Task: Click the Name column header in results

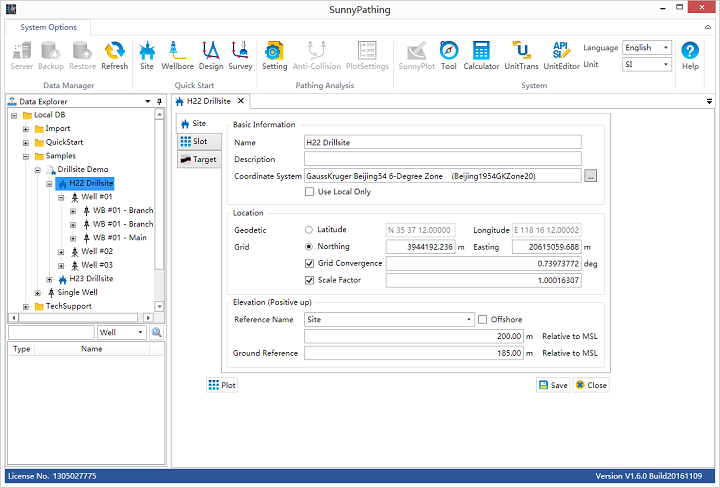Action: tap(91, 349)
